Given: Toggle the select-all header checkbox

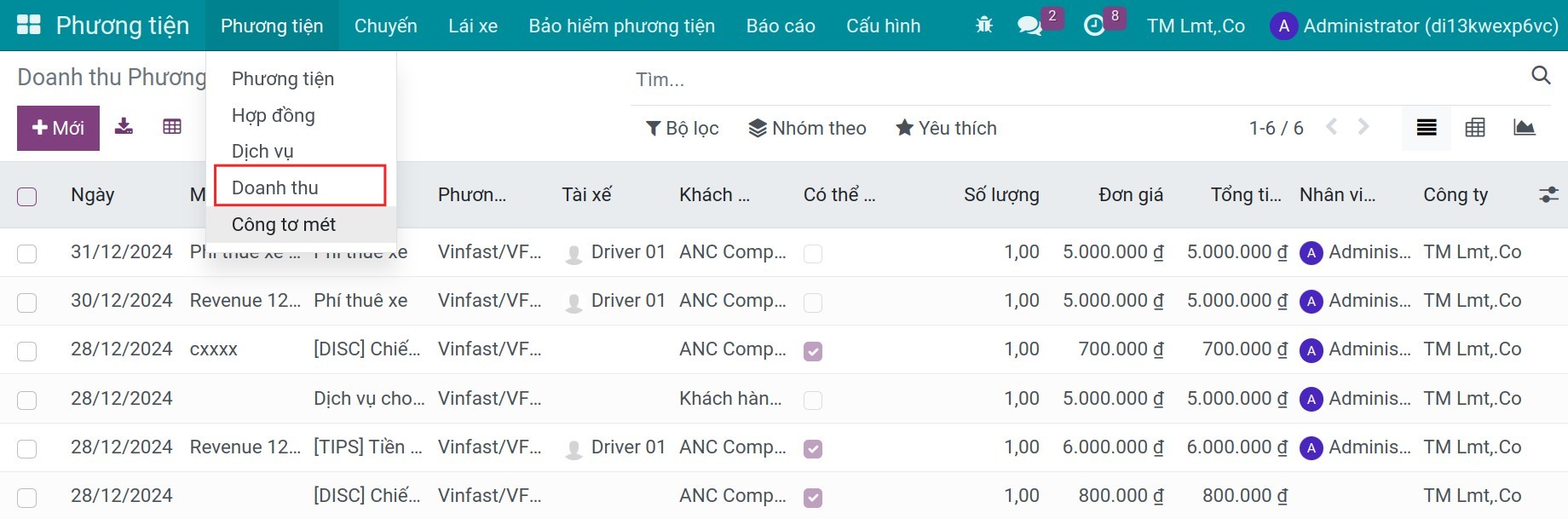Looking at the screenshot, I should pos(27,197).
